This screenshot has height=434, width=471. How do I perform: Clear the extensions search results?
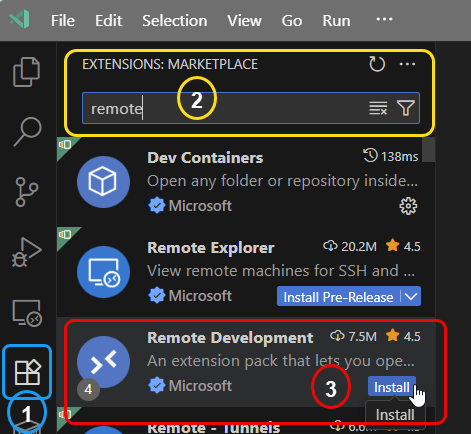point(378,108)
